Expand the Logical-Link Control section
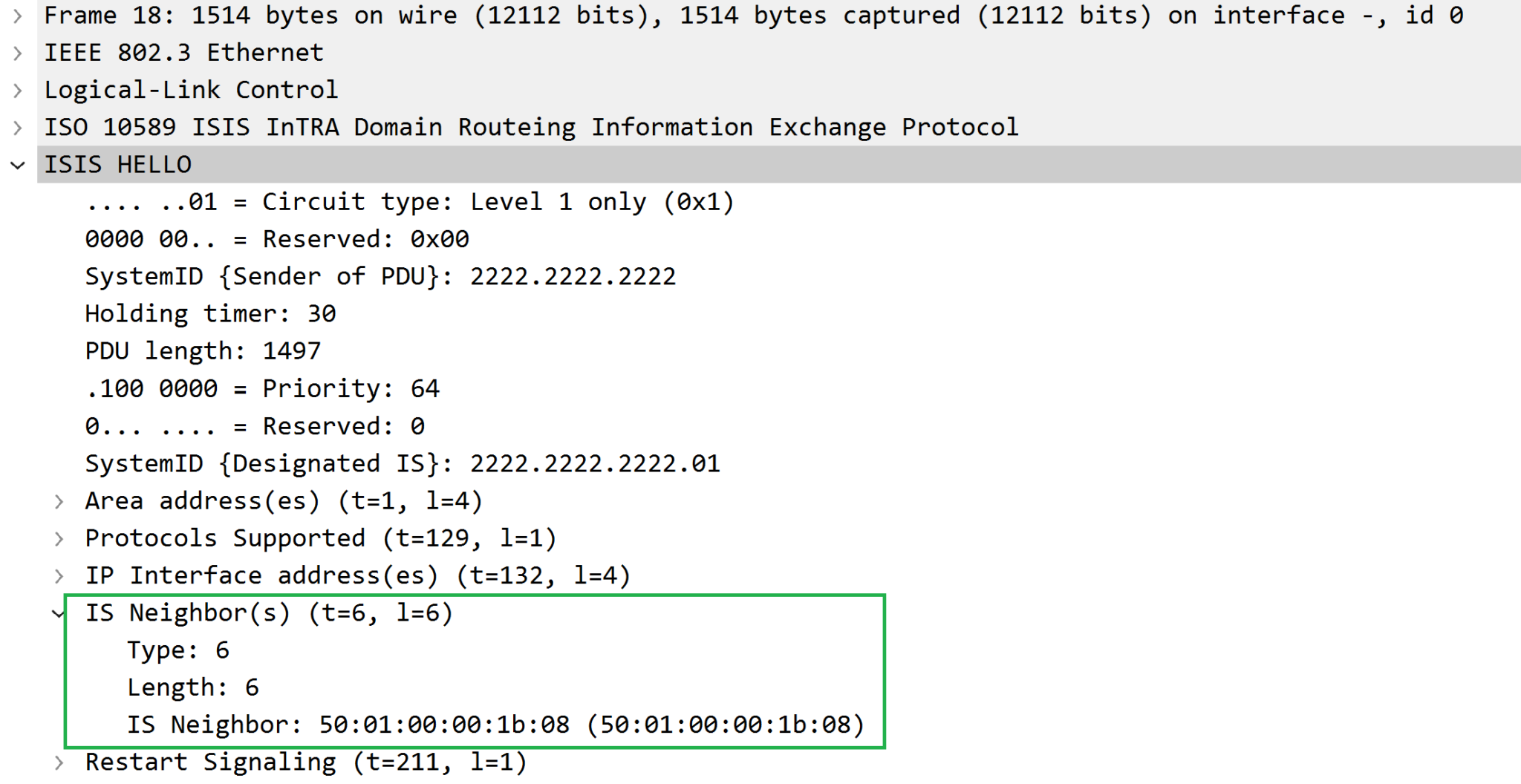 pyautogui.click(x=16, y=89)
